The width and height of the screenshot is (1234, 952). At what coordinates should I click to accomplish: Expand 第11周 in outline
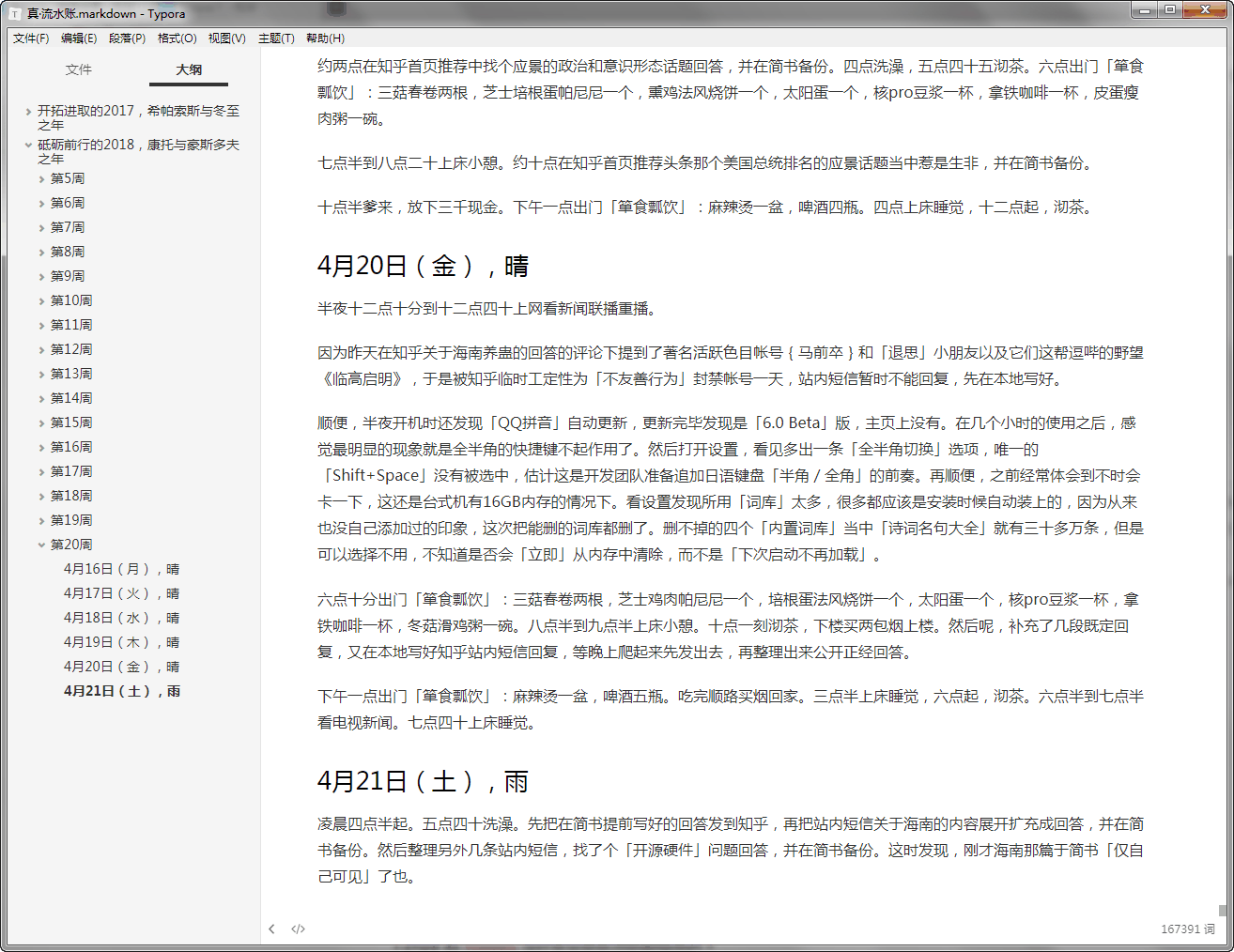(x=41, y=326)
